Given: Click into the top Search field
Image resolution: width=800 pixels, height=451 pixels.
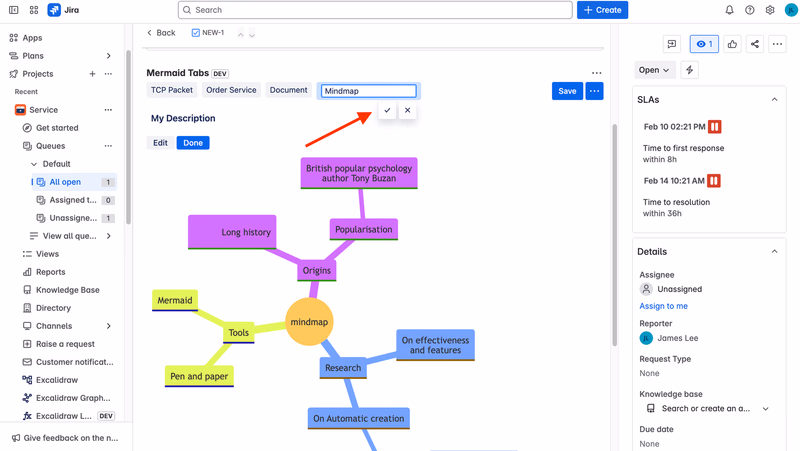Looking at the screenshot, I should [x=375, y=10].
